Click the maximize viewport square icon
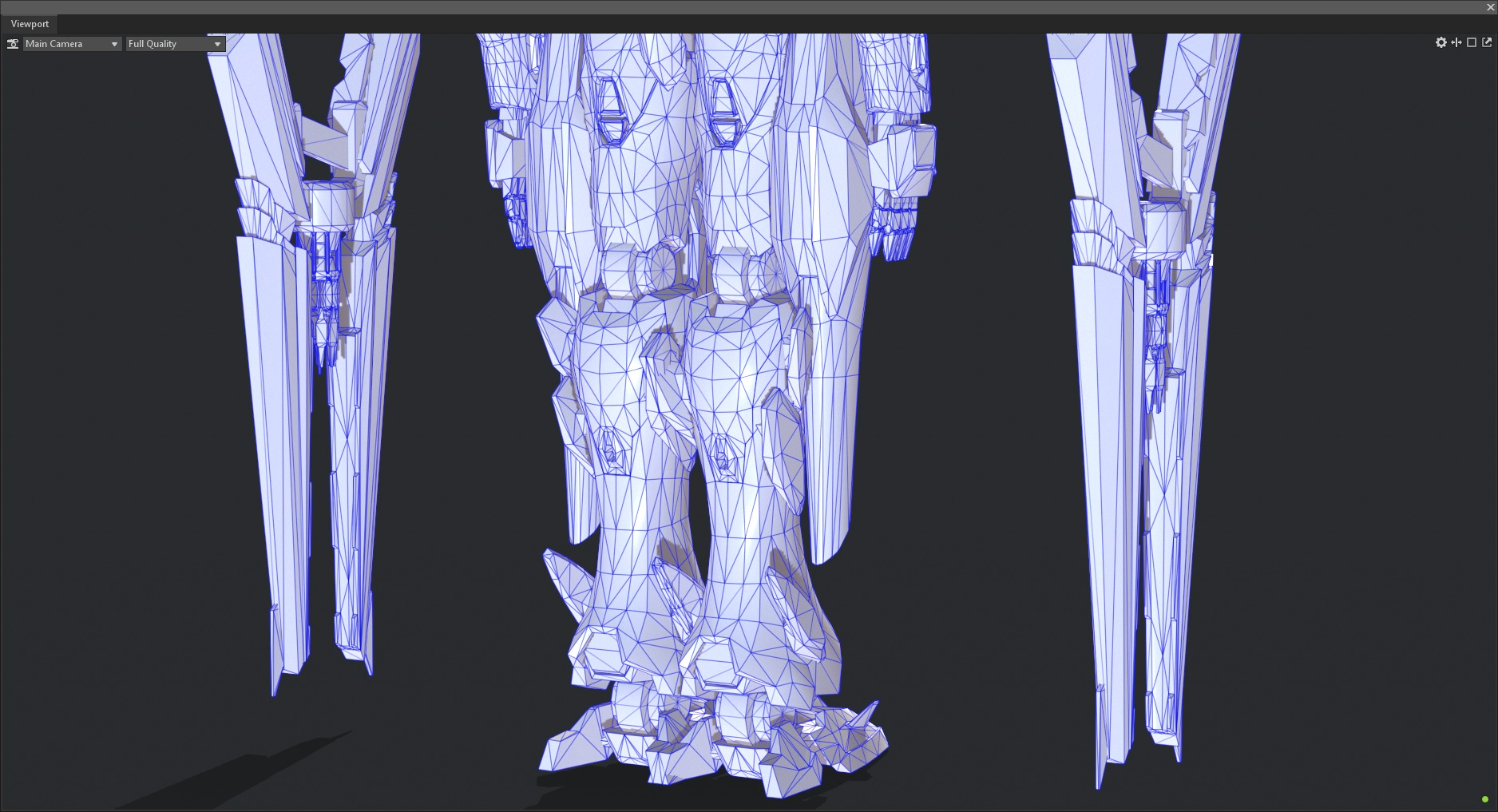The height and width of the screenshot is (812, 1498). click(1472, 42)
